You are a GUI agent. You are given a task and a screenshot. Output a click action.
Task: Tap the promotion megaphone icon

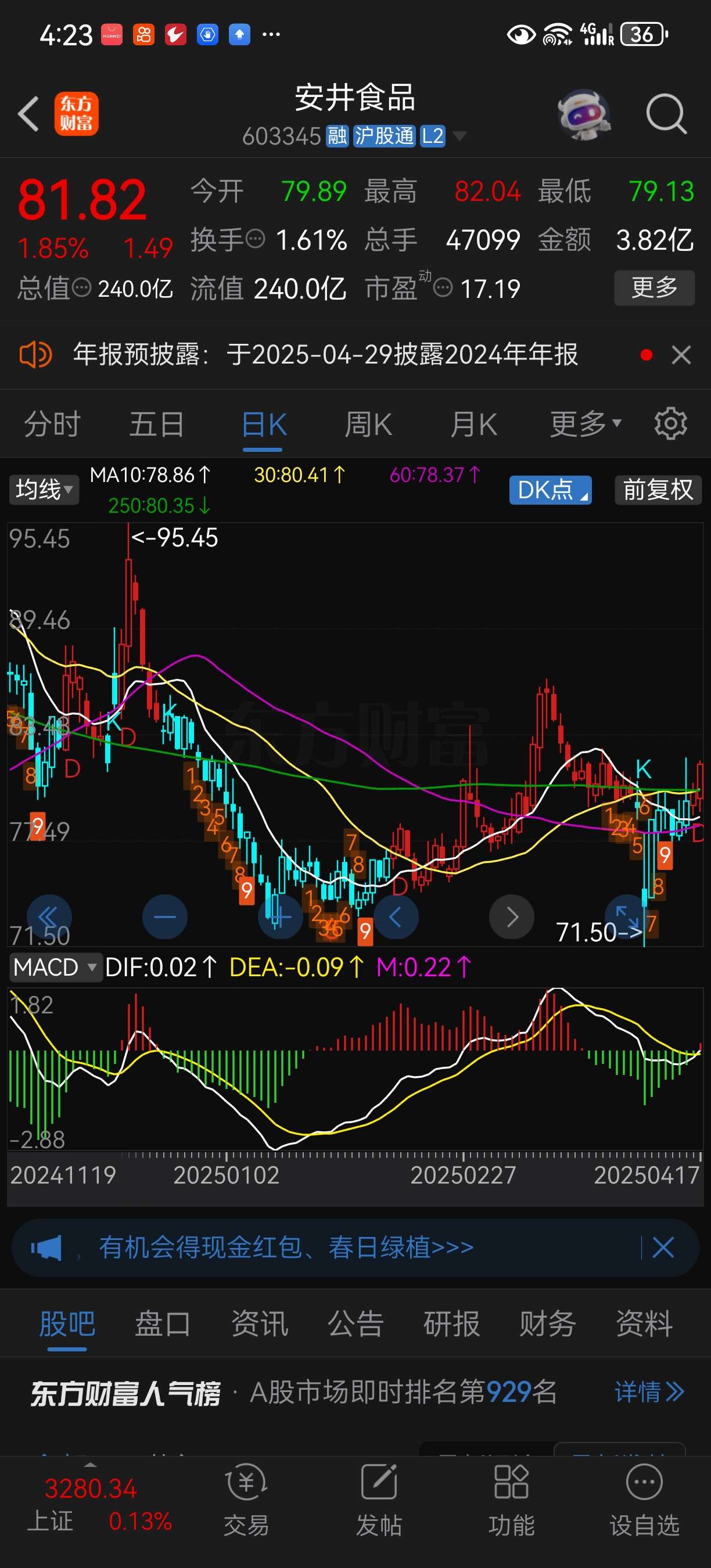(46, 1249)
